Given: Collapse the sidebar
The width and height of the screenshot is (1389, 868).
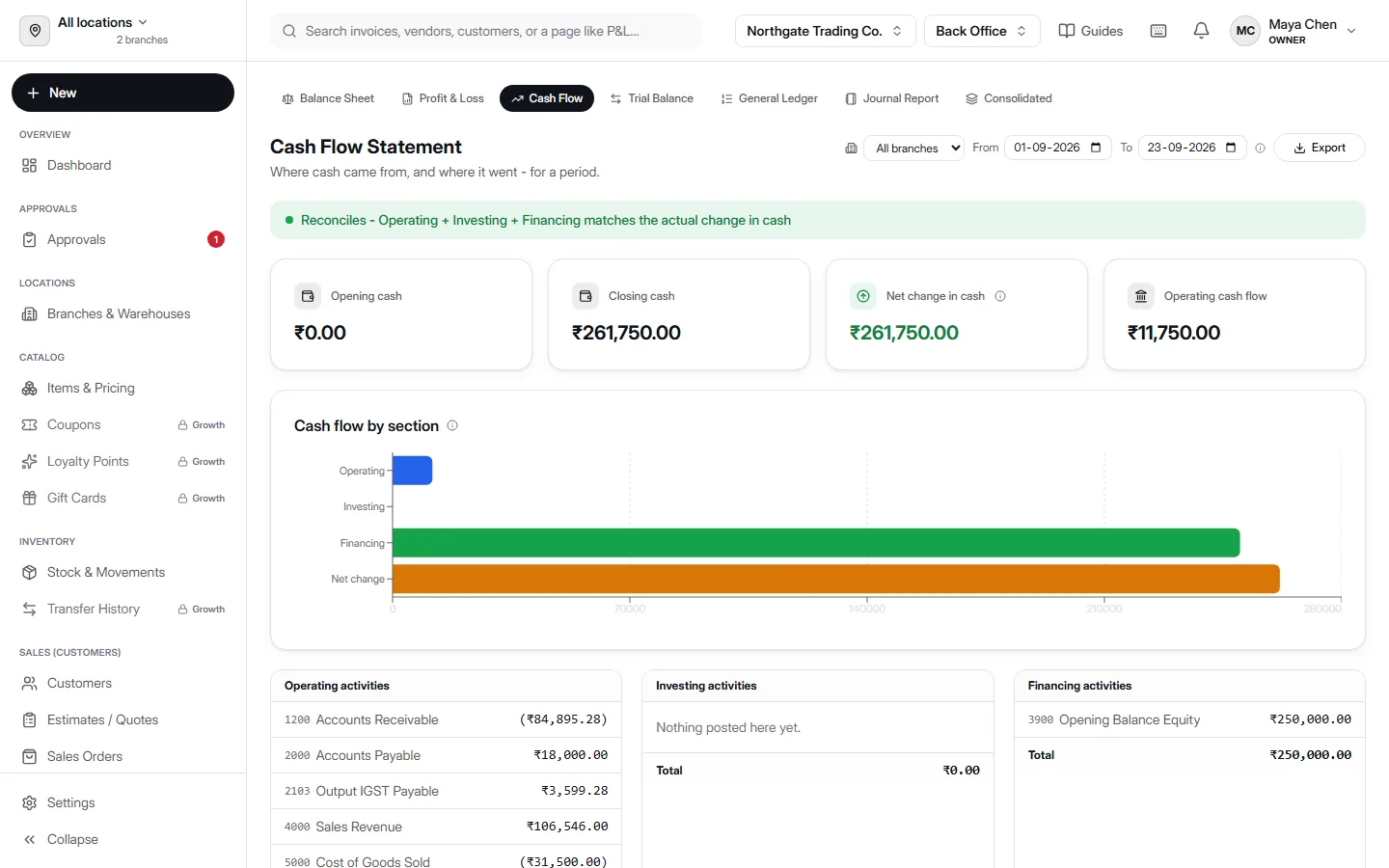Looking at the screenshot, I should [x=123, y=839].
